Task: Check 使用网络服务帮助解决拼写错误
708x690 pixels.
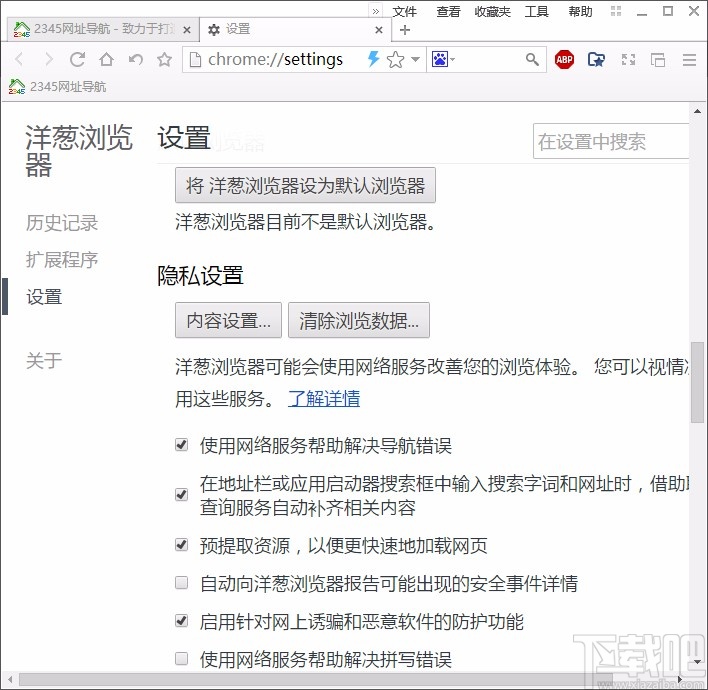Action: click(182, 659)
